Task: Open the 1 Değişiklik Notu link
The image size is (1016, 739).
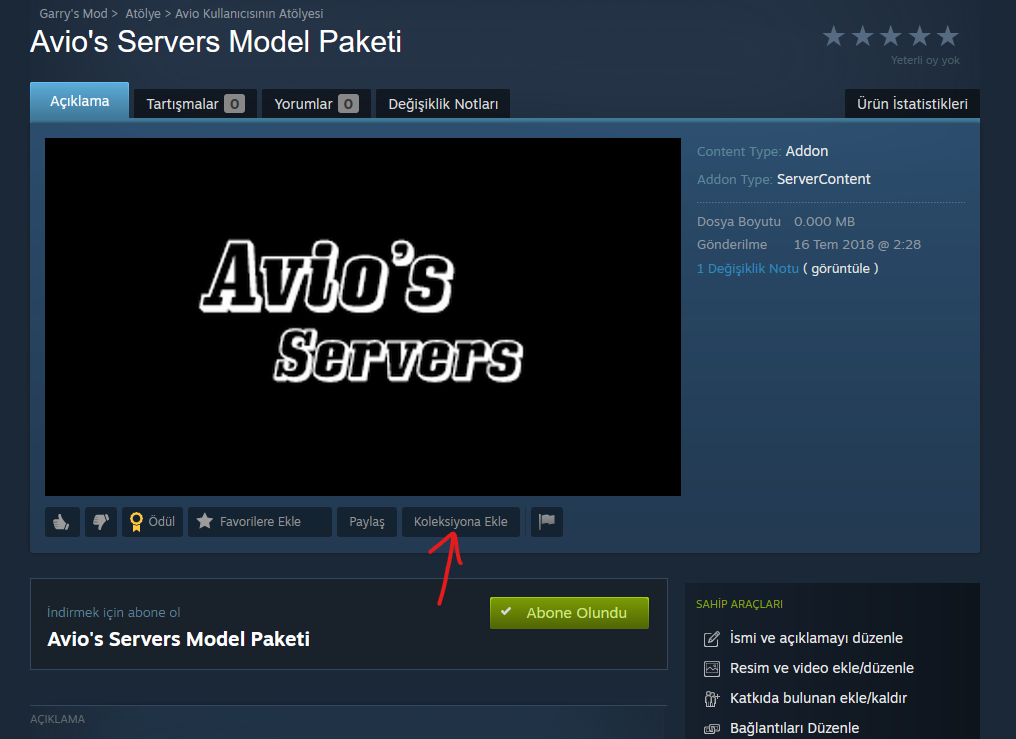Action: pos(748,268)
